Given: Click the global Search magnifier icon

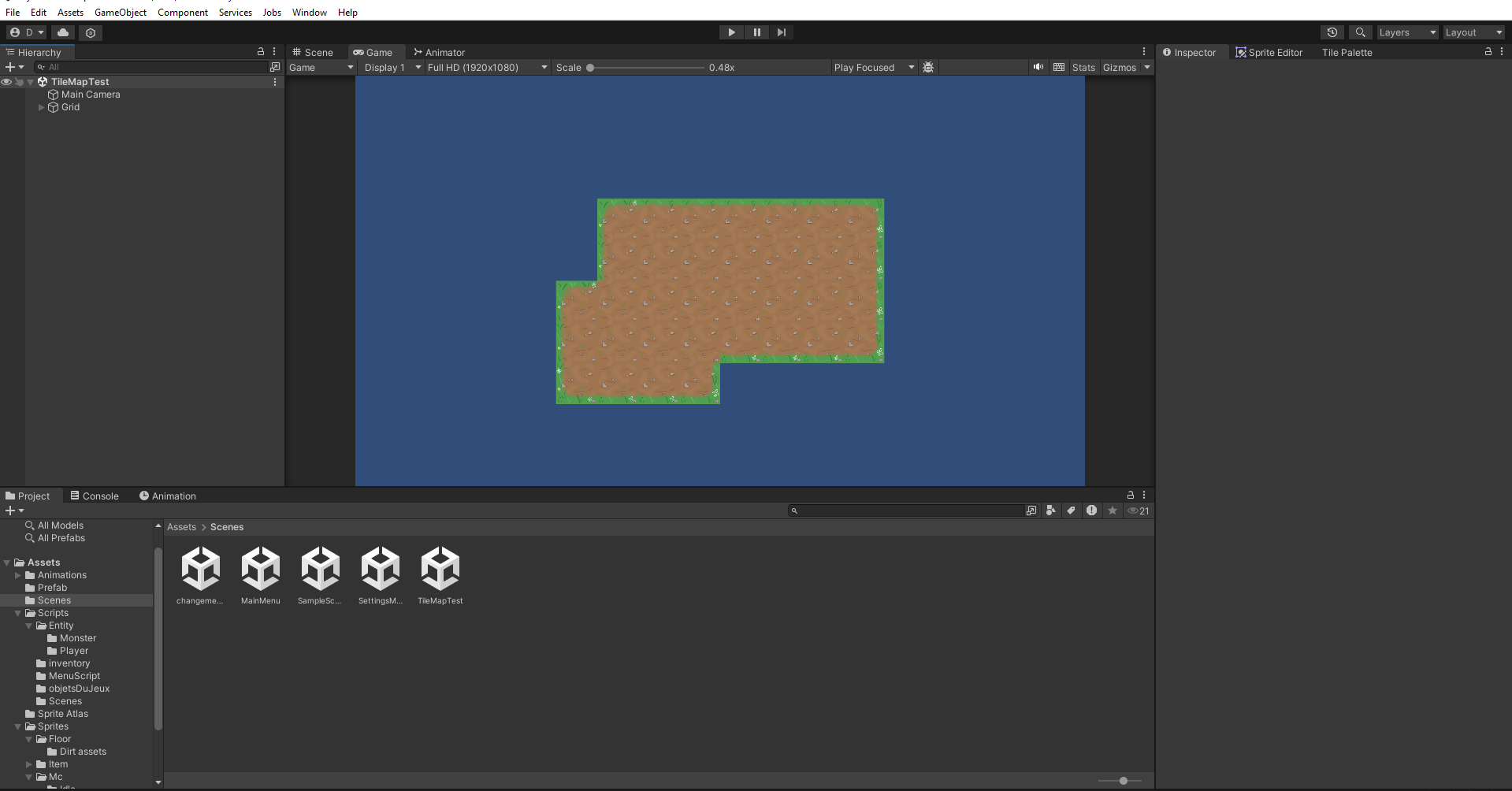Looking at the screenshot, I should (x=1360, y=32).
